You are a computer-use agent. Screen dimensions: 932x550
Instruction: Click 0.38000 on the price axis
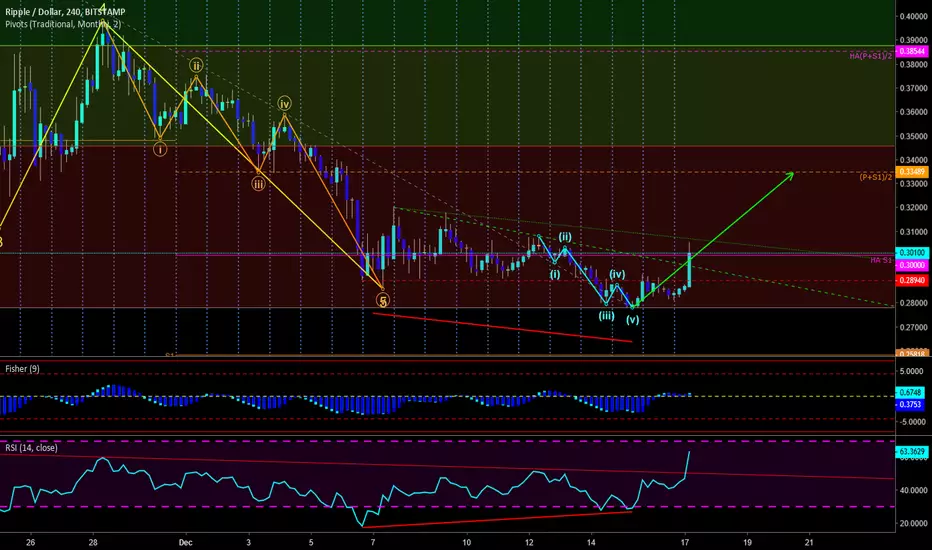pyautogui.click(x=914, y=64)
